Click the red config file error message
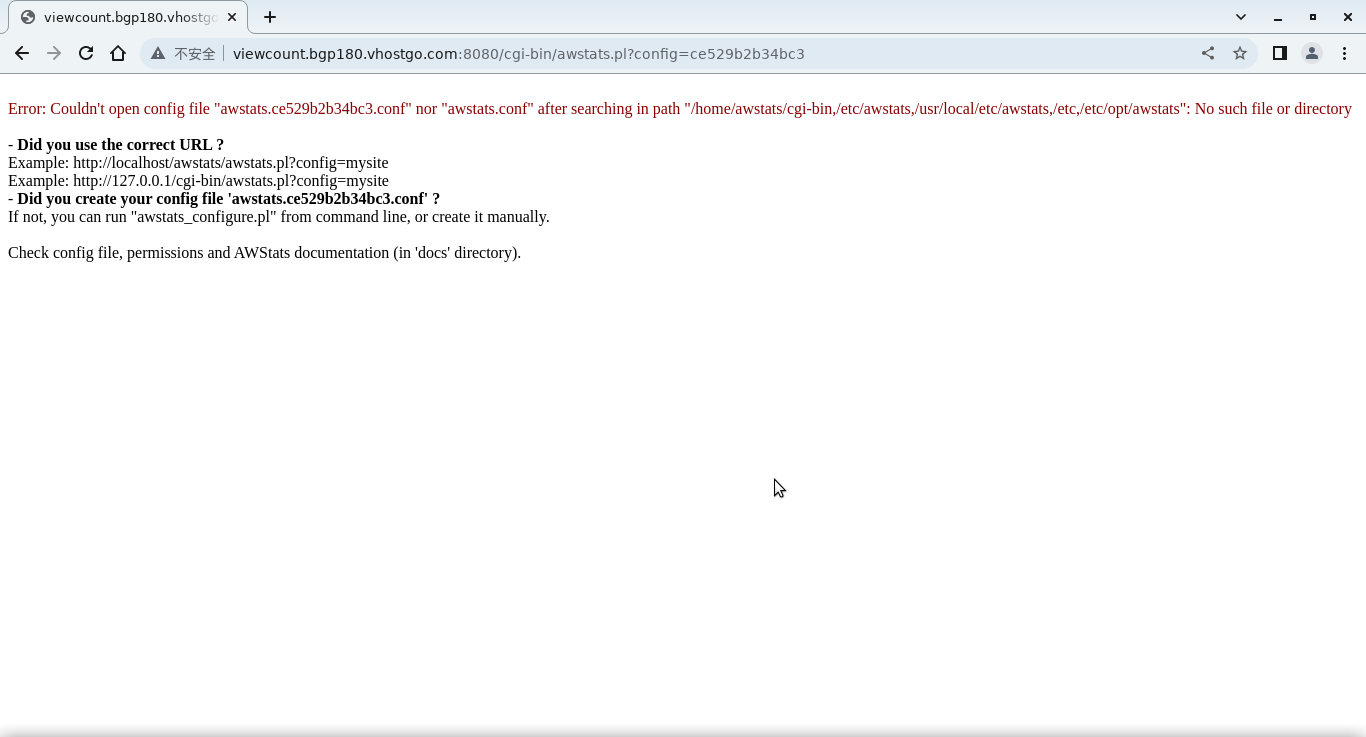This screenshot has height=737, width=1366. point(679,109)
